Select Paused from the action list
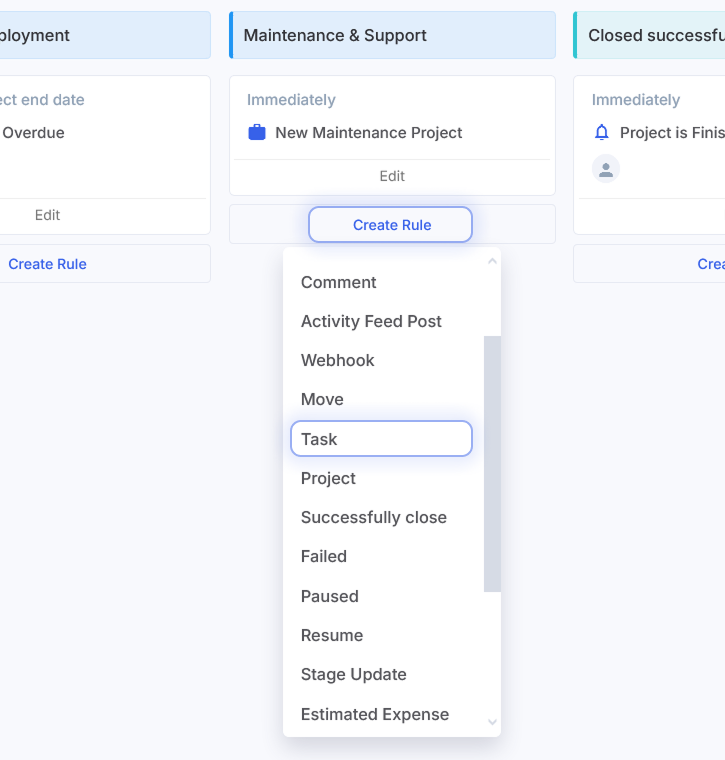The width and height of the screenshot is (725, 760). click(x=330, y=596)
